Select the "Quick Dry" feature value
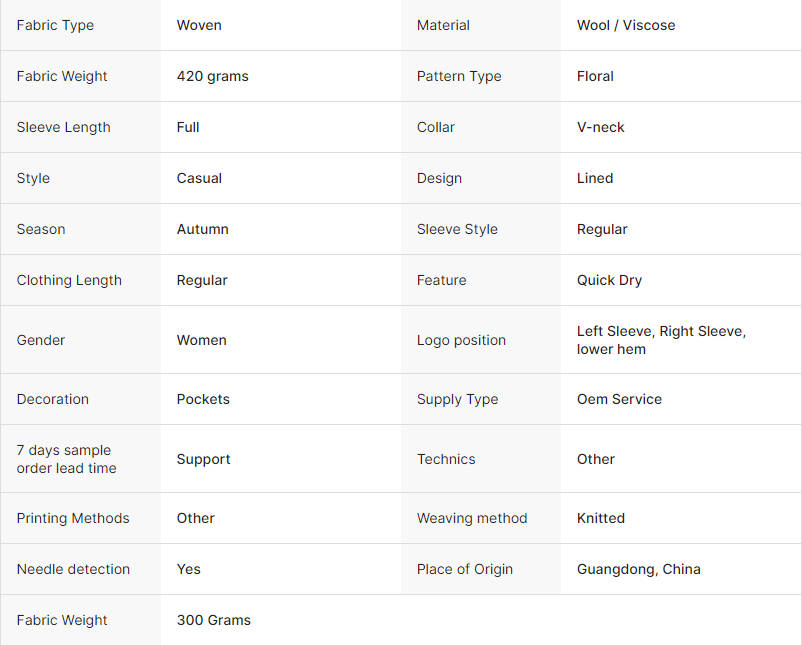This screenshot has width=802, height=645. (609, 280)
